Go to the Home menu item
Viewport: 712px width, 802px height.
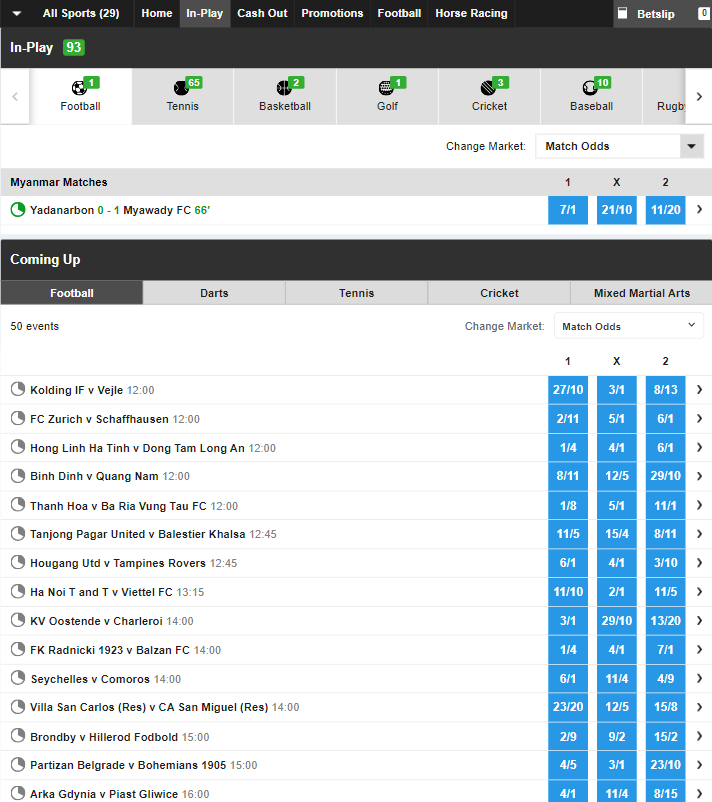[157, 13]
